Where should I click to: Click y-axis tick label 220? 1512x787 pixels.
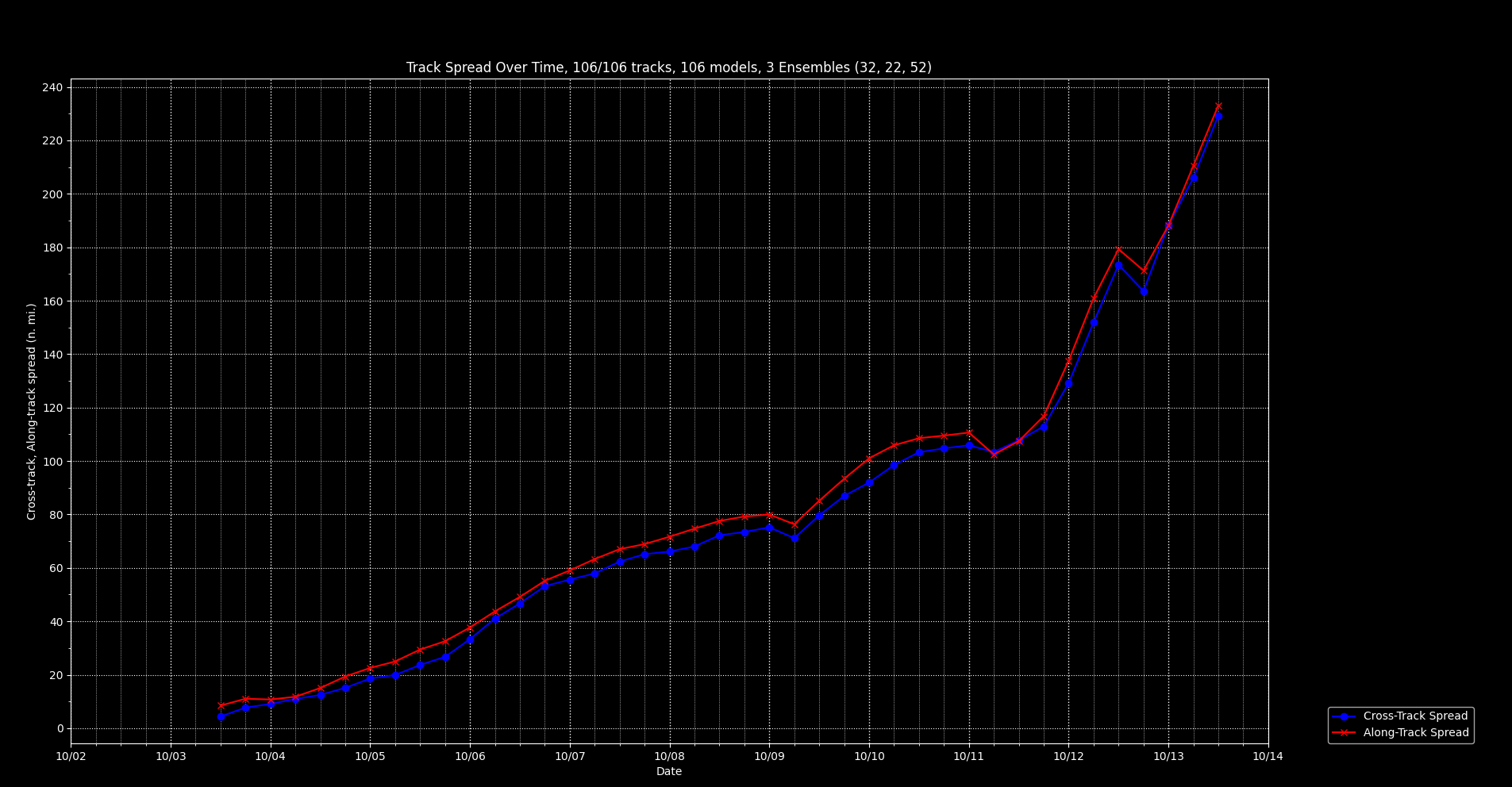click(53, 141)
